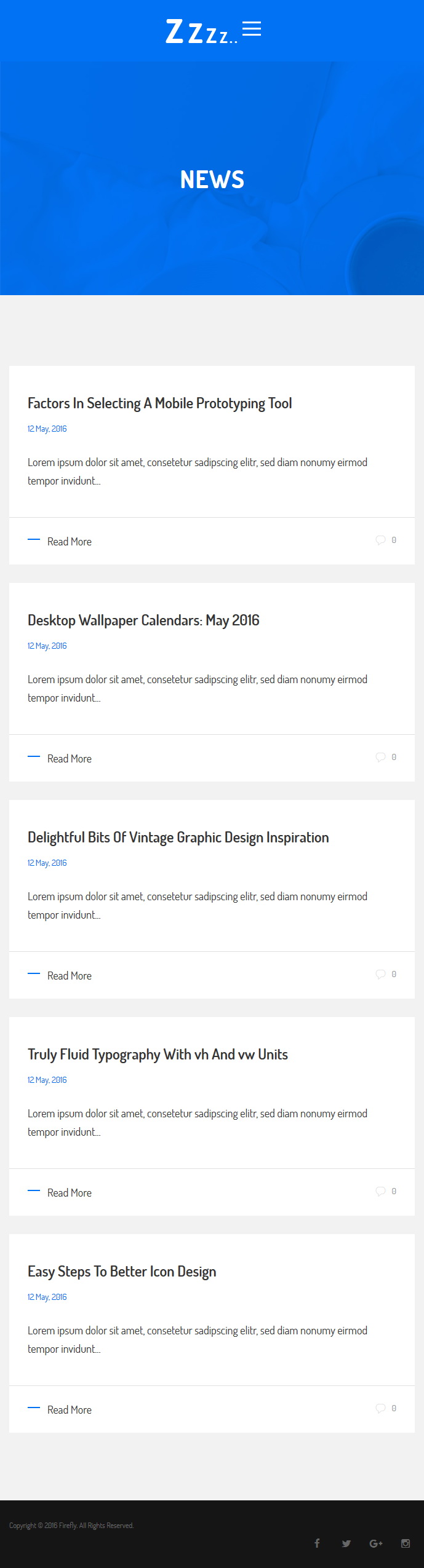The width and height of the screenshot is (424, 1568).
Task: Open 'Easy Steps To Better Icon Design' title
Action: 122,1272
